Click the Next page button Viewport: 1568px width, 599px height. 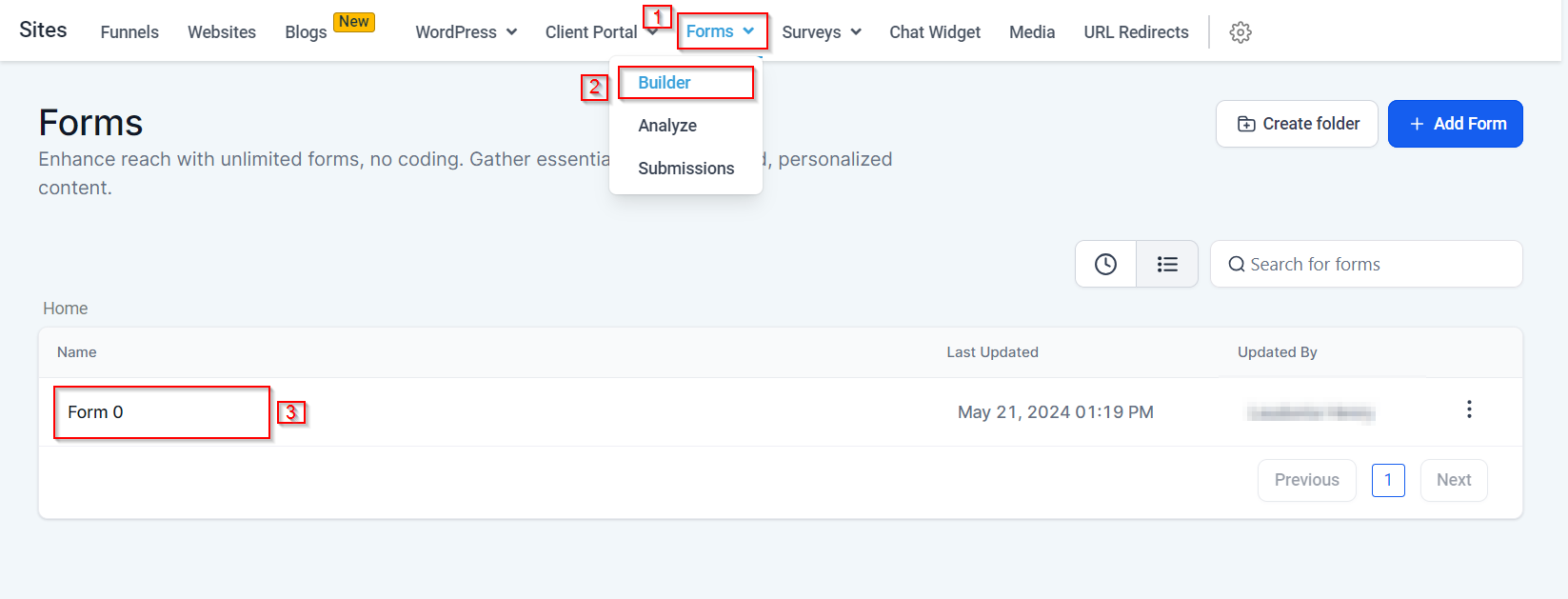(1454, 480)
